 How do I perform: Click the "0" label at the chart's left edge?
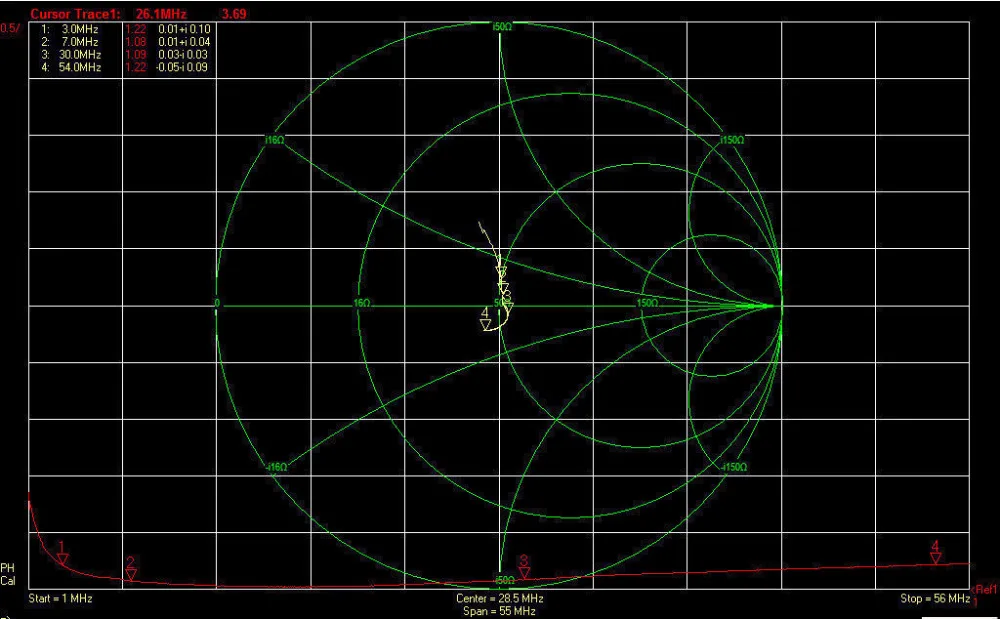coord(217,303)
